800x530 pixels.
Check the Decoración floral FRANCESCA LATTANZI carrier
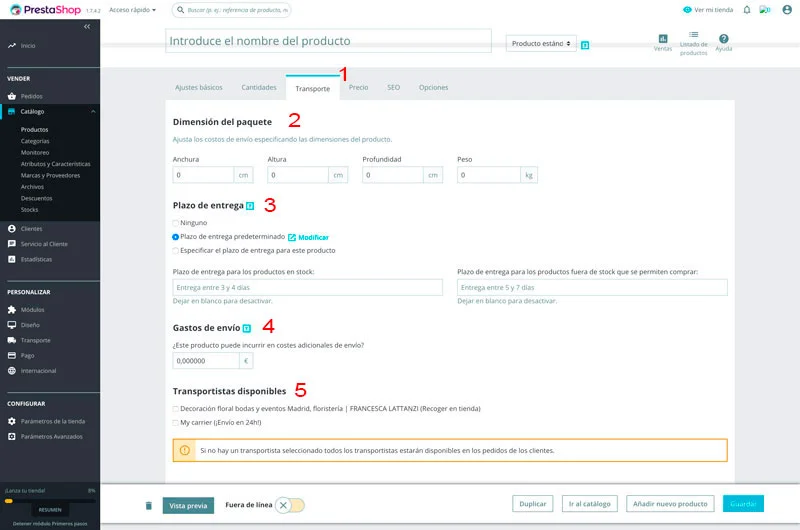[x=176, y=409]
